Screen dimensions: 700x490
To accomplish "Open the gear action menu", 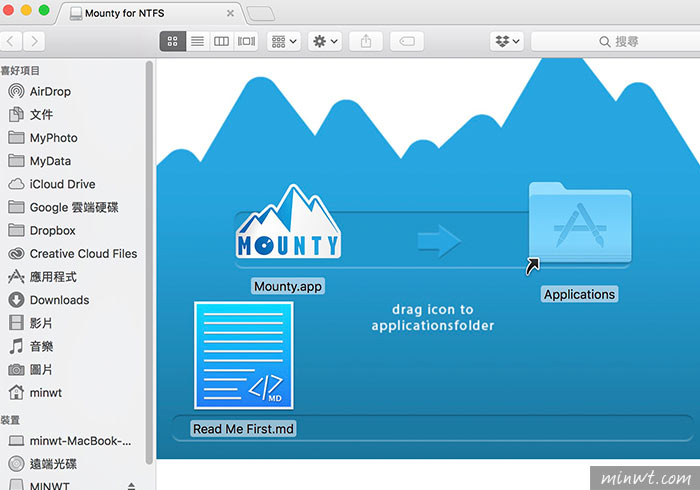I will tap(325, 42).
